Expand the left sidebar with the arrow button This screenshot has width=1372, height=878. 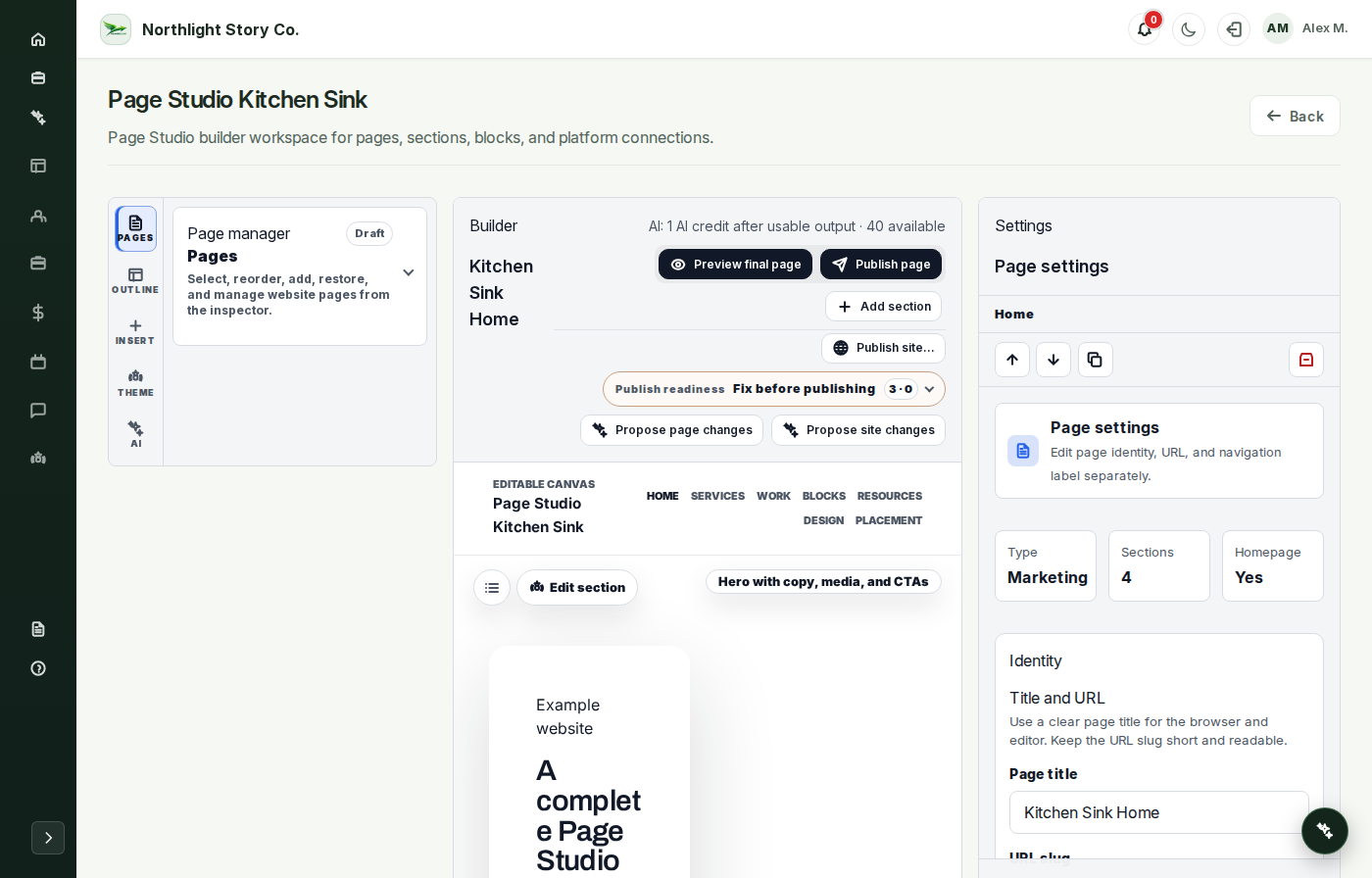(48, 838)
